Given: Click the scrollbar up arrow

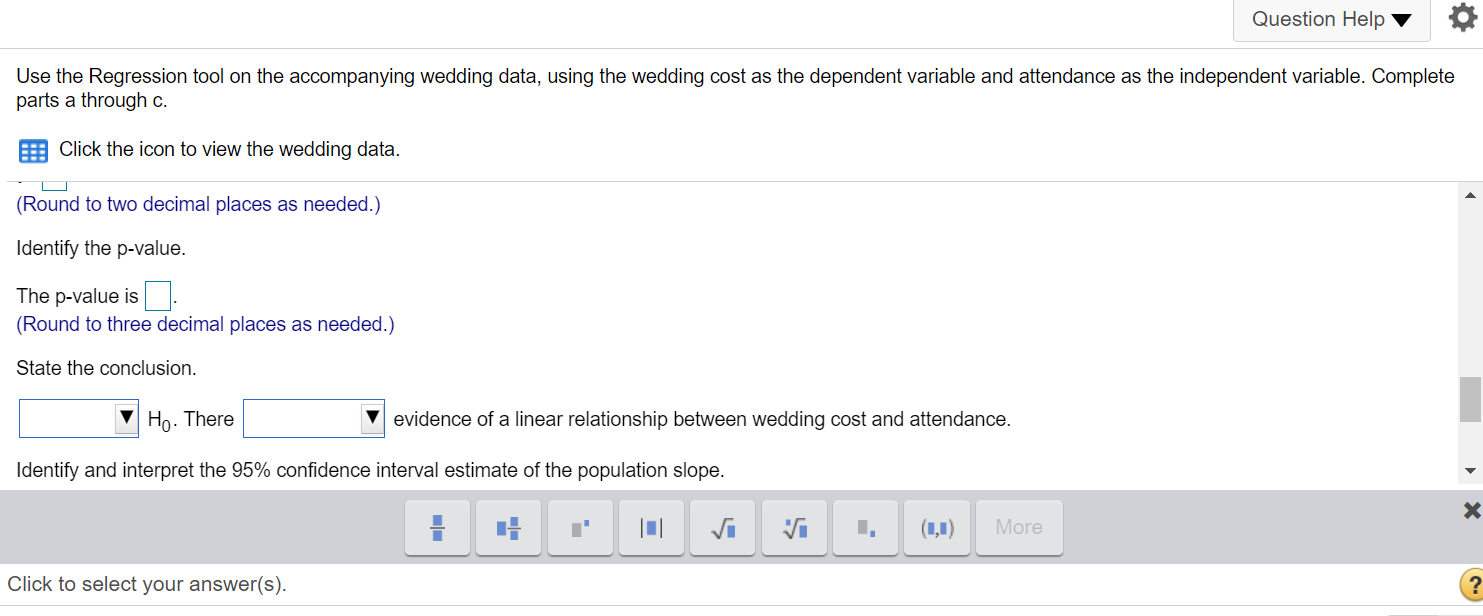Looking at the screenshot, I should click(x=1470, y=196).
